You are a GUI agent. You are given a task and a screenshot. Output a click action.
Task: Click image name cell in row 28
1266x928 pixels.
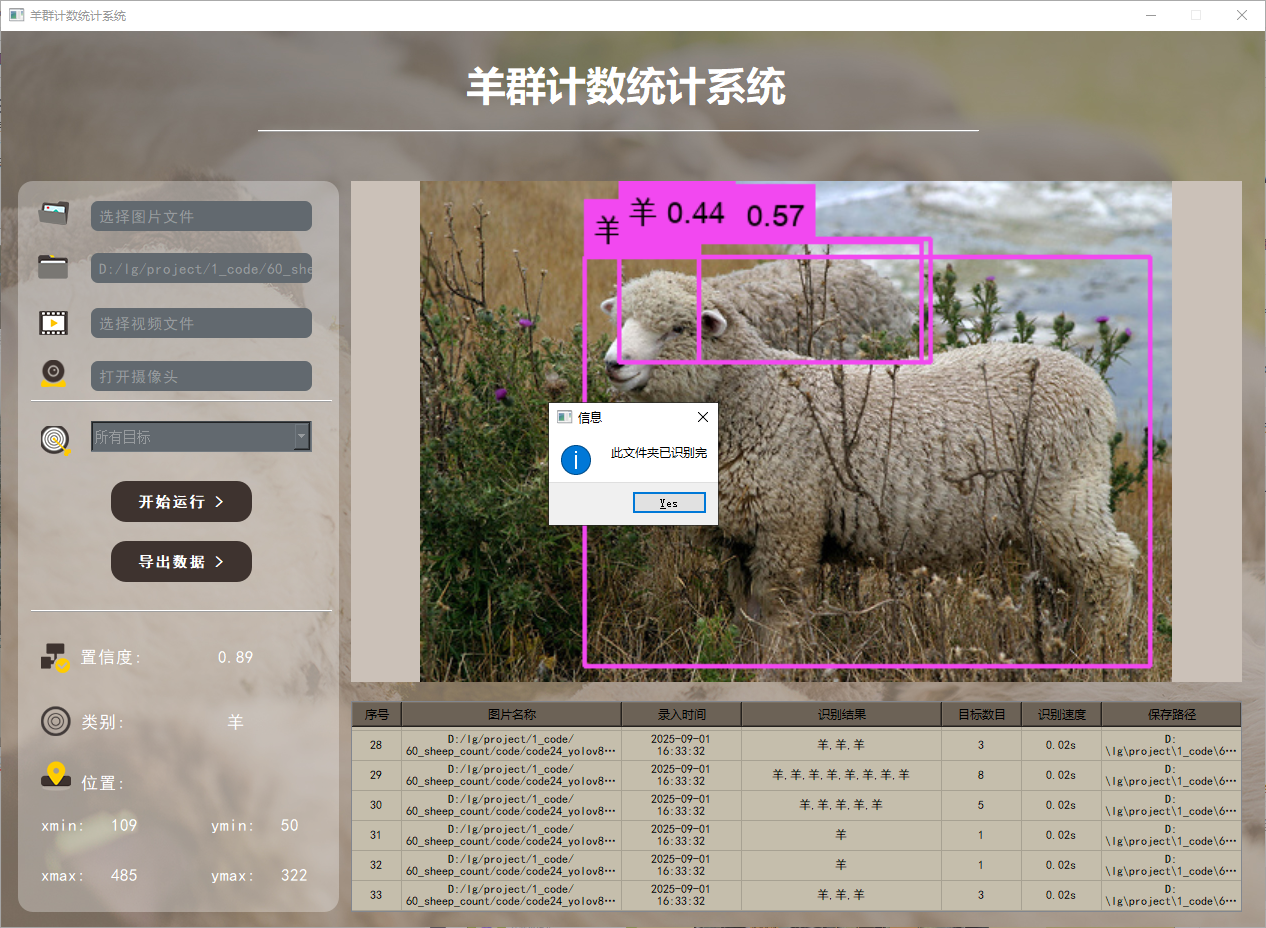pyautogui.click(x=511, y=745)
